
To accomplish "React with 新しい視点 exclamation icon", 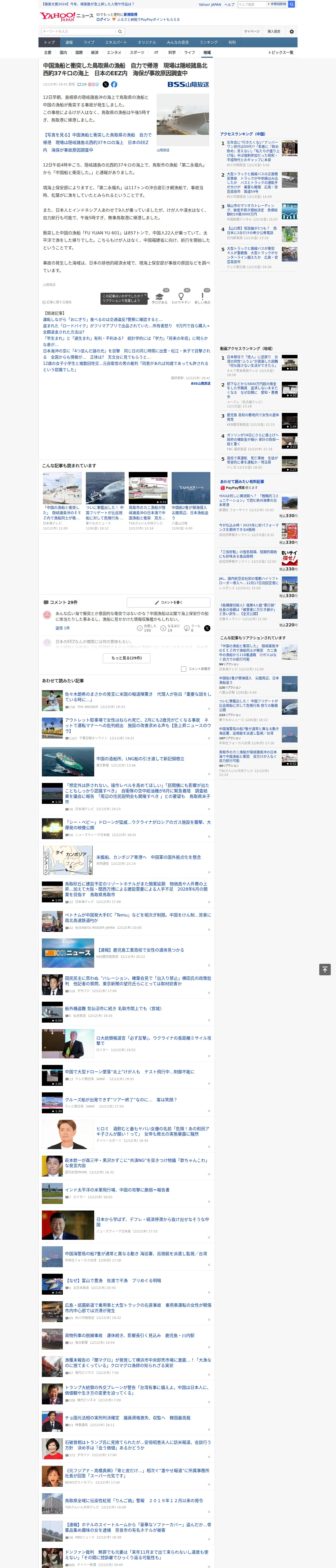I will coord(203,296).
